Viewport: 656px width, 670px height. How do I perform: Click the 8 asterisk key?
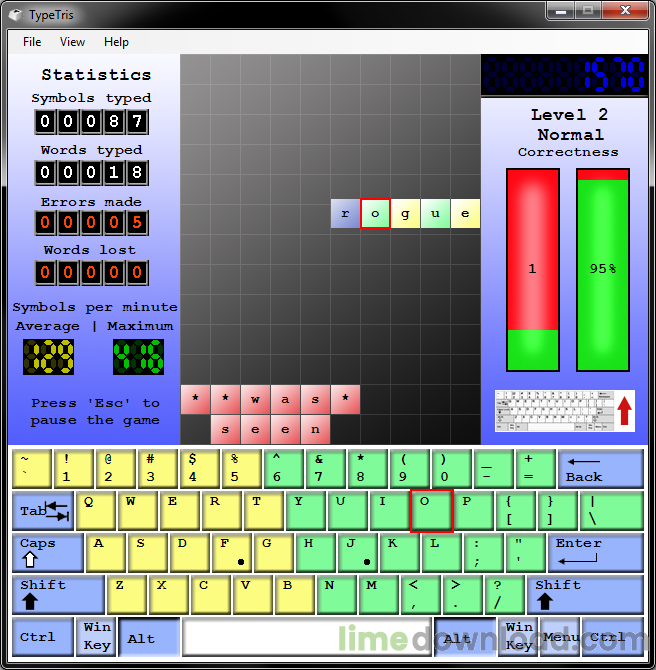pyautogui.click(x=368, y=469)
